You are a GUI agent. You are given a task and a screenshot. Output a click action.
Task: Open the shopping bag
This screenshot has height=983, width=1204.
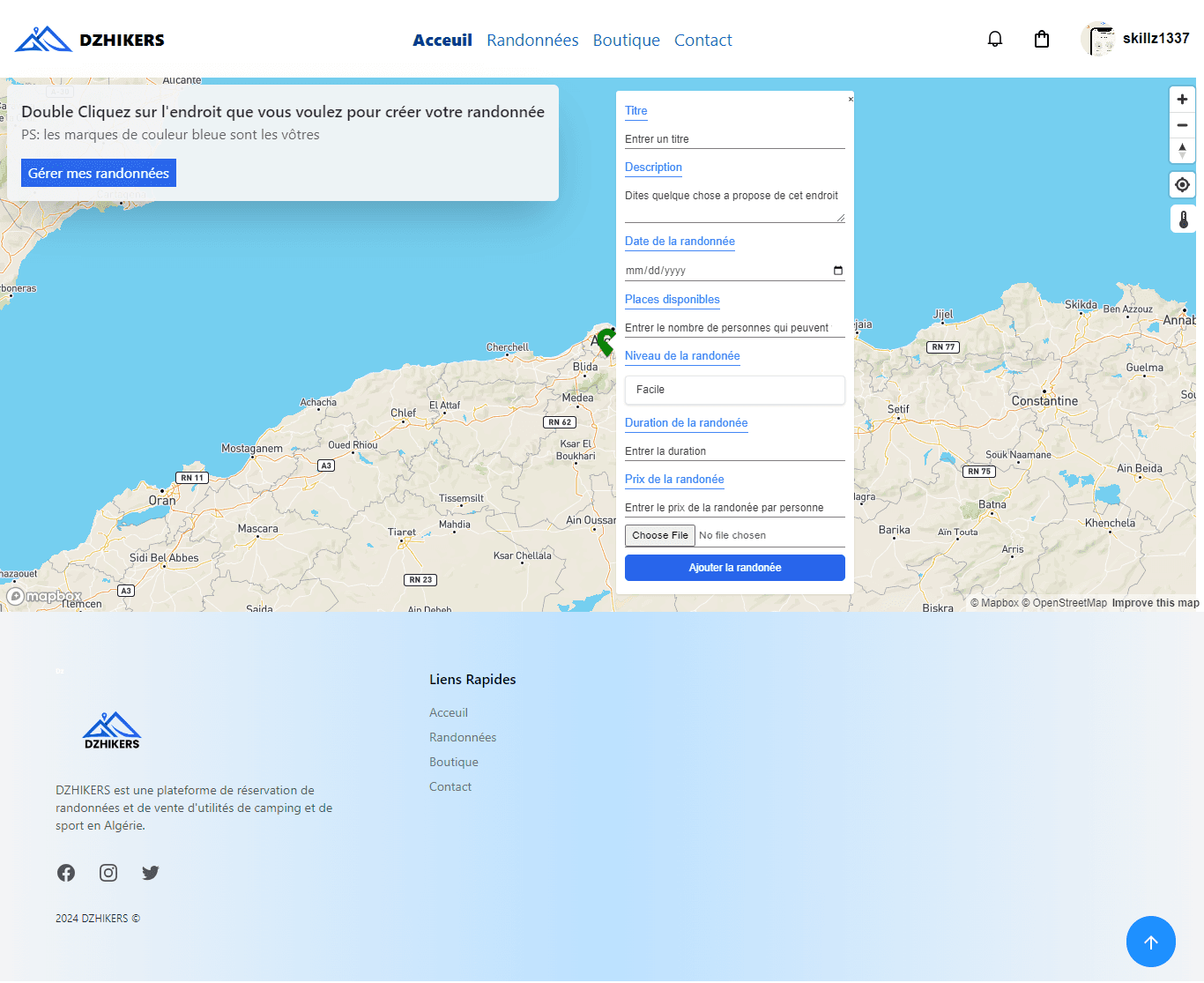coord(1041,39)
